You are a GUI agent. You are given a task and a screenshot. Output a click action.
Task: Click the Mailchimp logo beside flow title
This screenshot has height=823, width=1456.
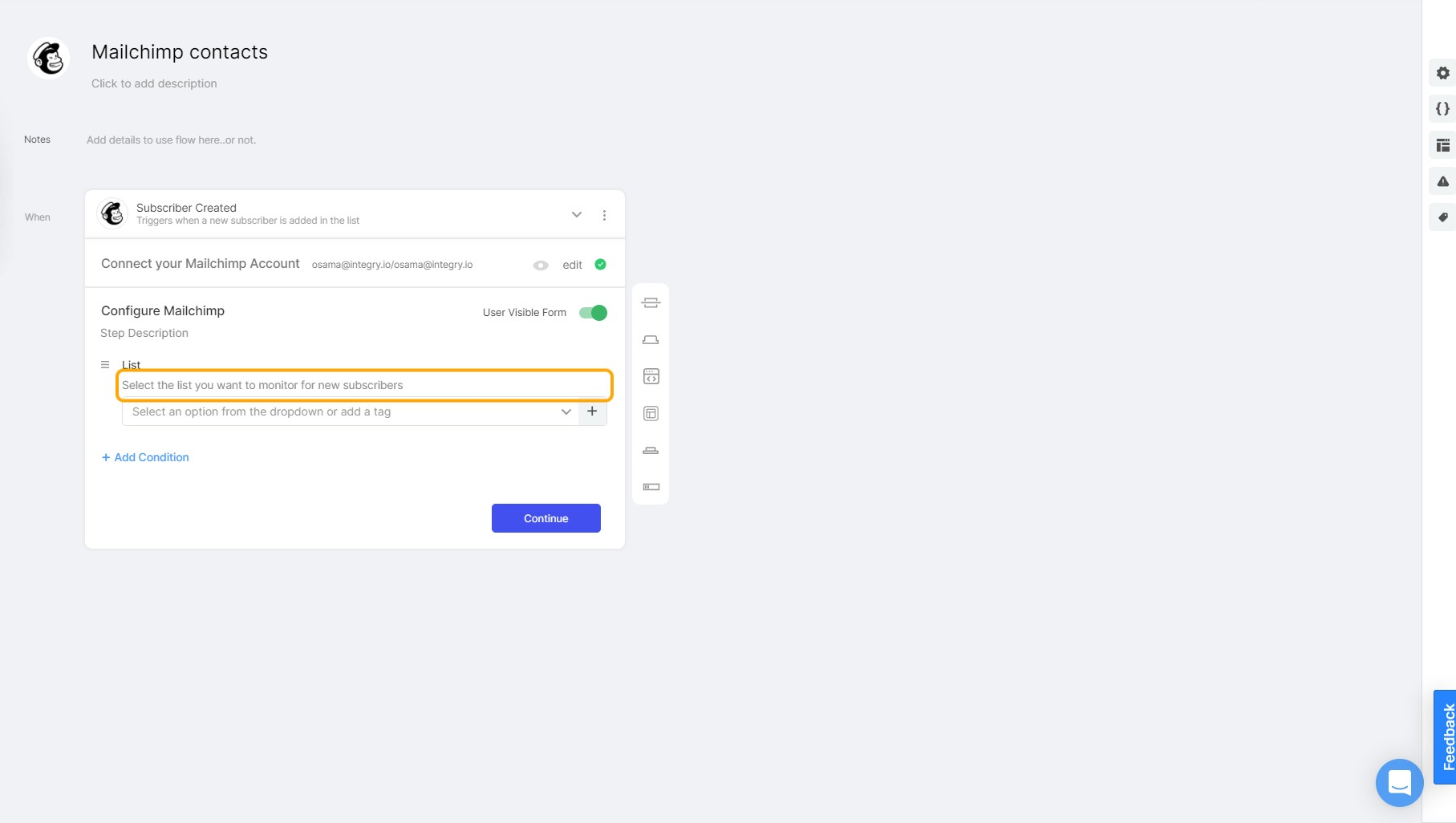[x=48, y=59]
